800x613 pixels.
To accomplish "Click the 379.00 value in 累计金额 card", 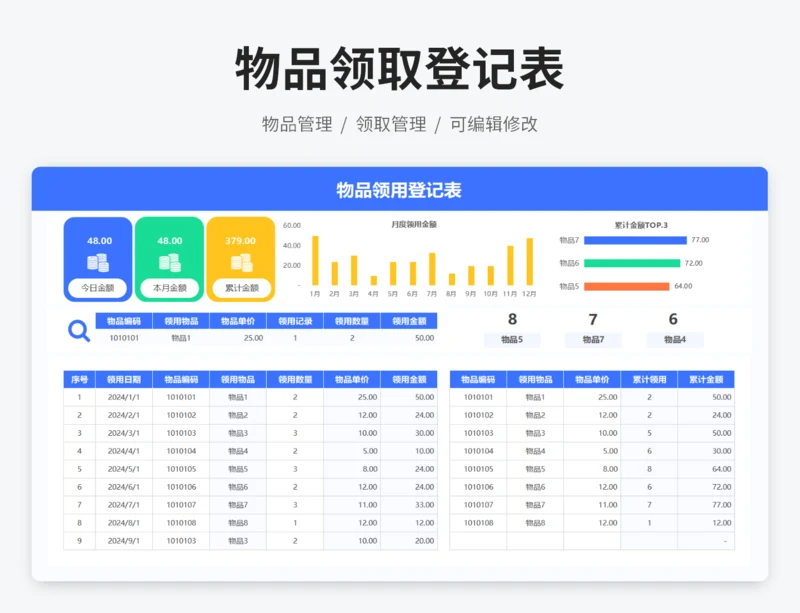I will coord(240,241).
